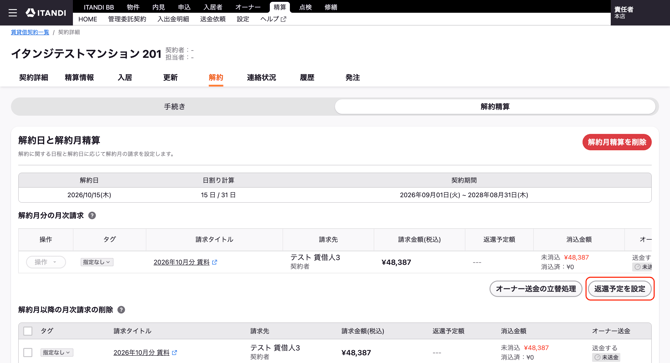This screenshot has width=670, height=363.
Task: Open the 操作 dropdown in the 解約月分の月次請求 table
Action: [46, 262]
